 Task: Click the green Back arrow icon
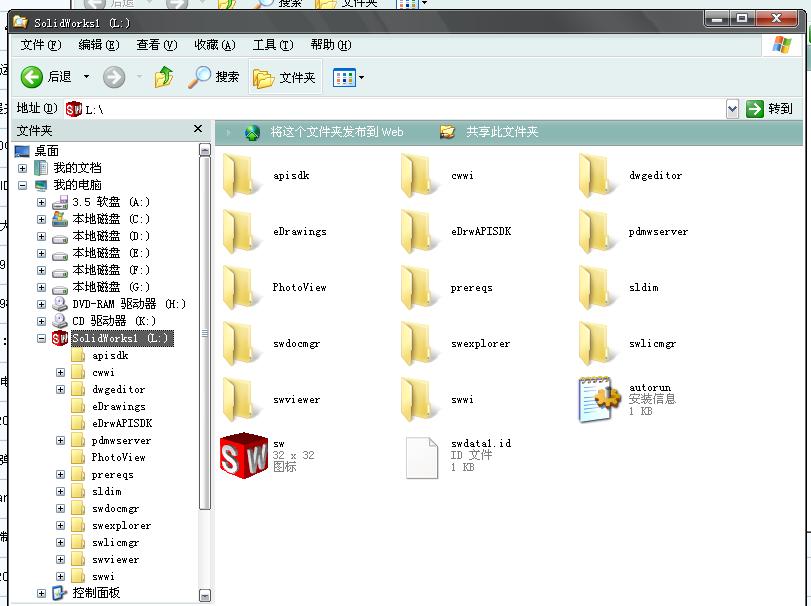tap(32, 78)
